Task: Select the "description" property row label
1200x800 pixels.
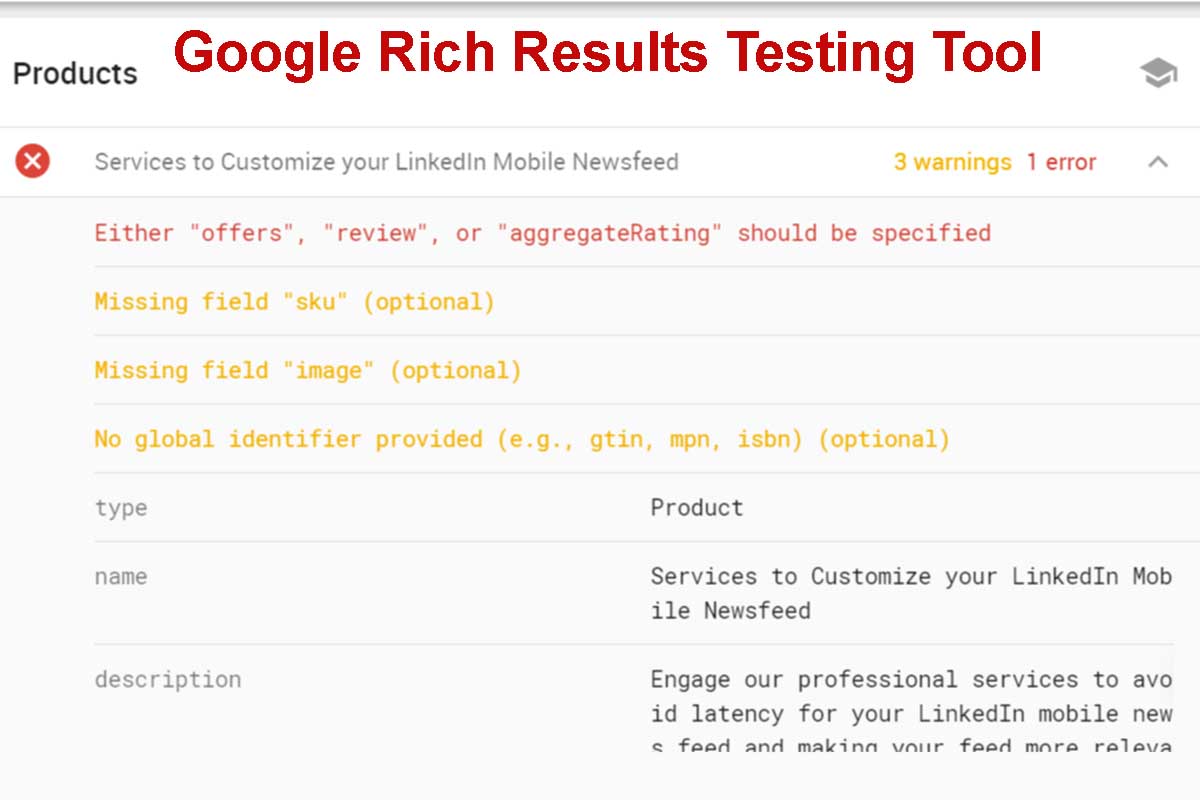Action: pyautogui.click(x=168, y=680)
